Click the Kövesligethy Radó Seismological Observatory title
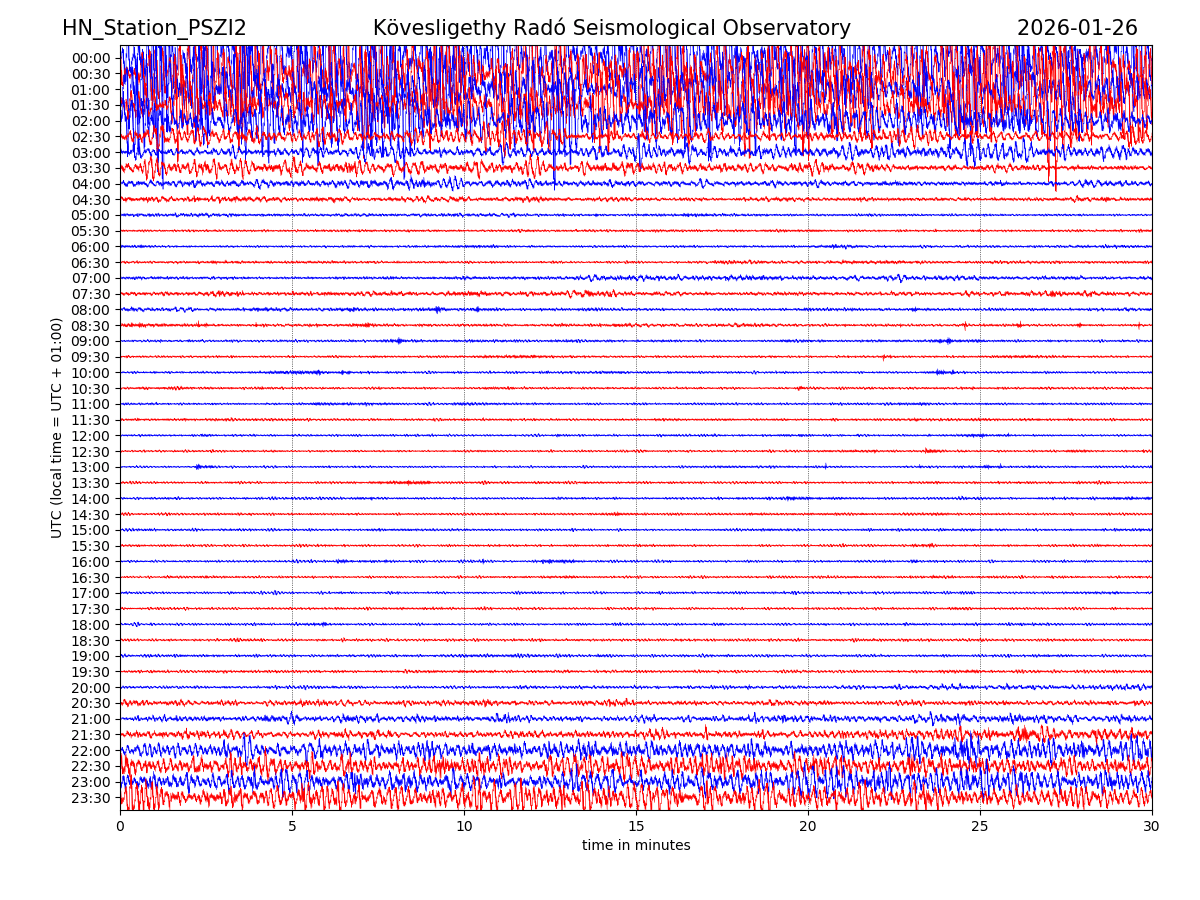The height and width of the screenshot is (900, 1200). tap(611, 29)
